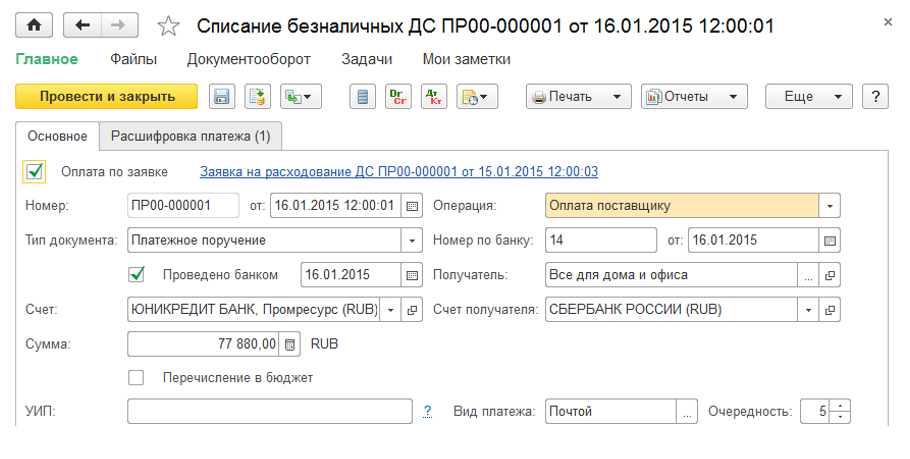This screenshot has width=910, height=459.
Task: Enable the Перечисление в бюджет checkbox
Action: click(x=137, y=378)
